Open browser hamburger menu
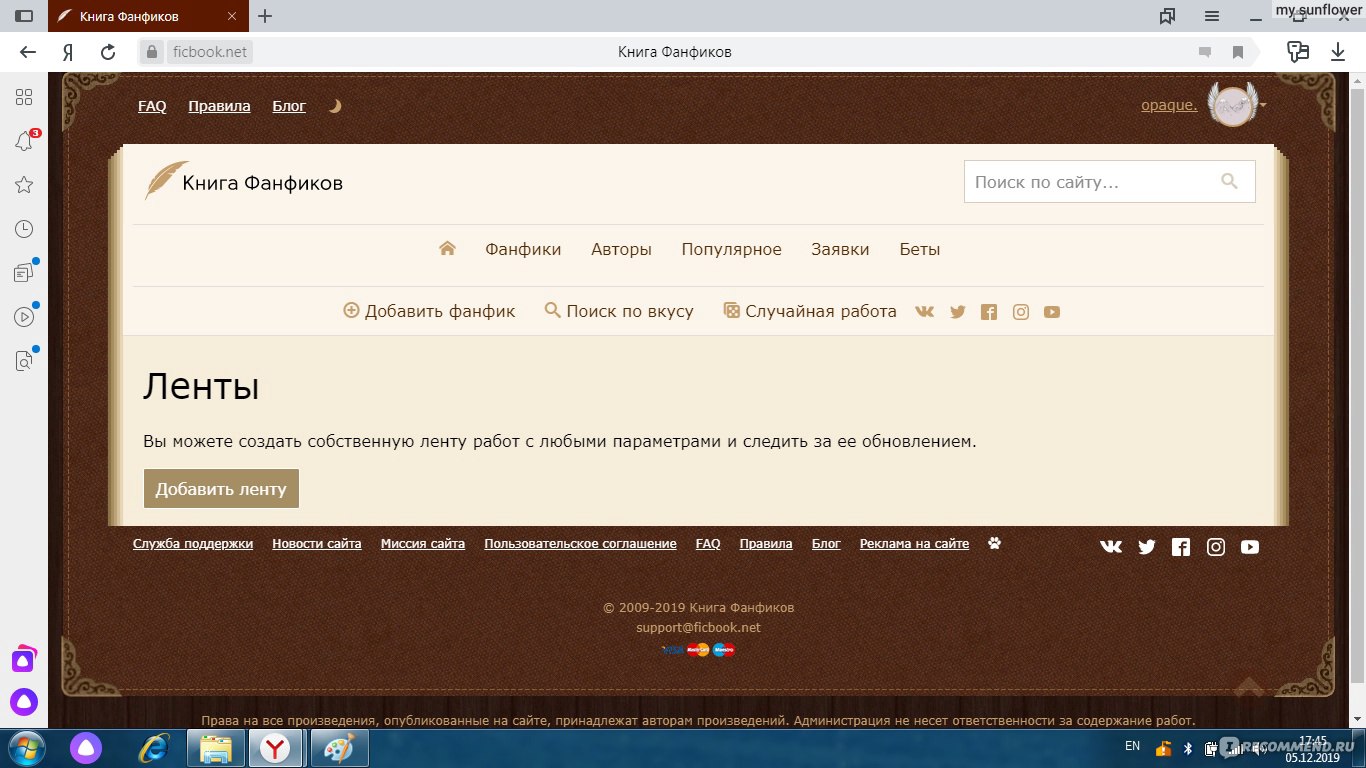The width and height of the screenshot is (1366, 768). coord(1212,16)
